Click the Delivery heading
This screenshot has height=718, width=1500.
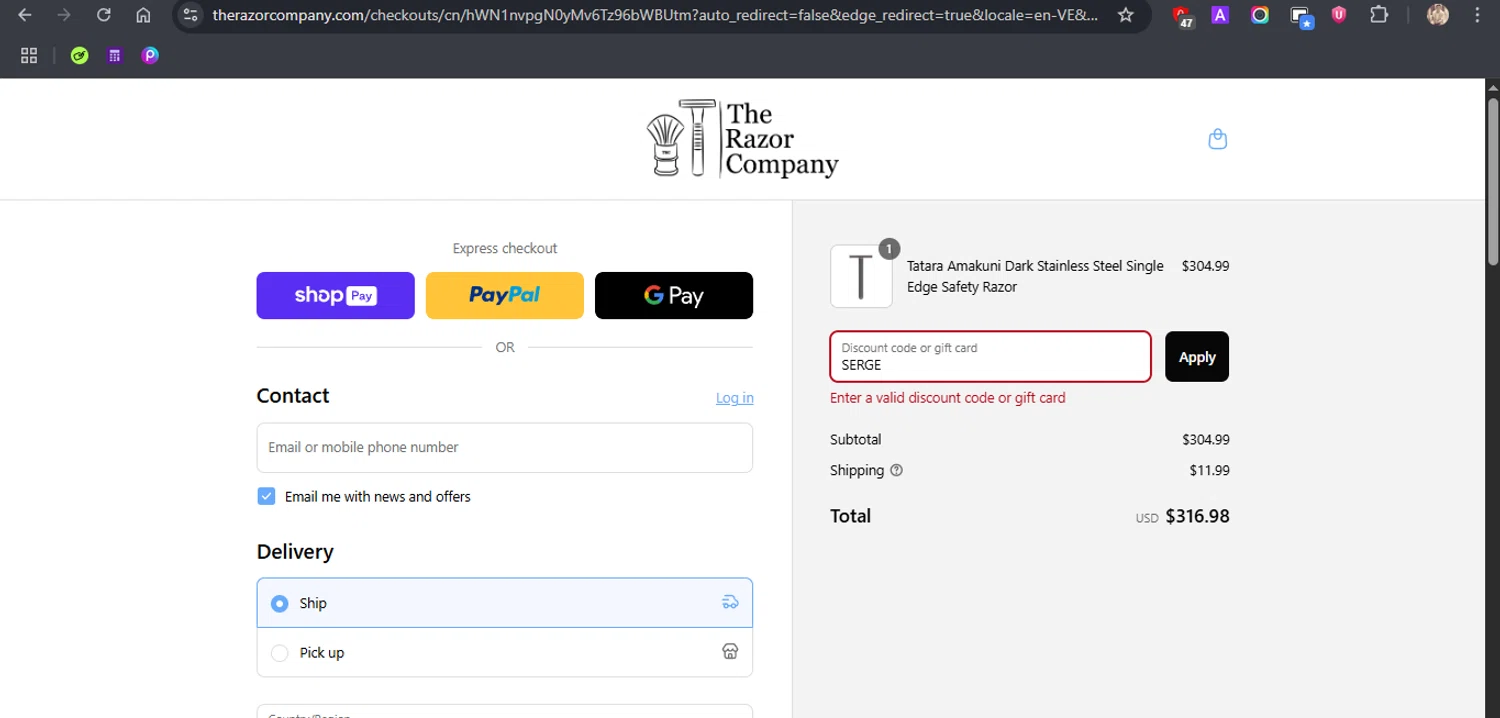[x=295, y=552]
